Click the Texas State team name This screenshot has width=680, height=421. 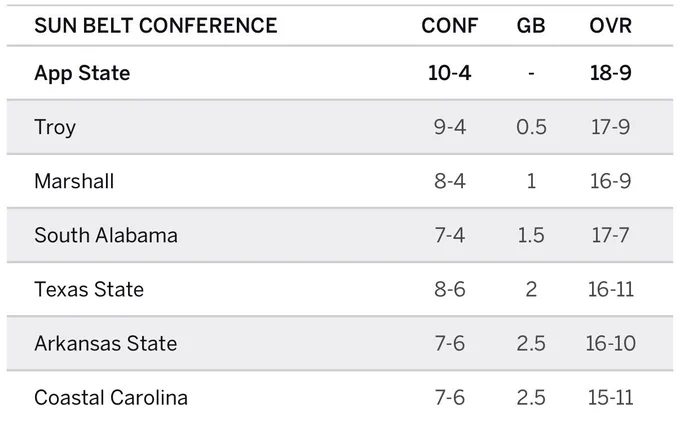point(89,289)
